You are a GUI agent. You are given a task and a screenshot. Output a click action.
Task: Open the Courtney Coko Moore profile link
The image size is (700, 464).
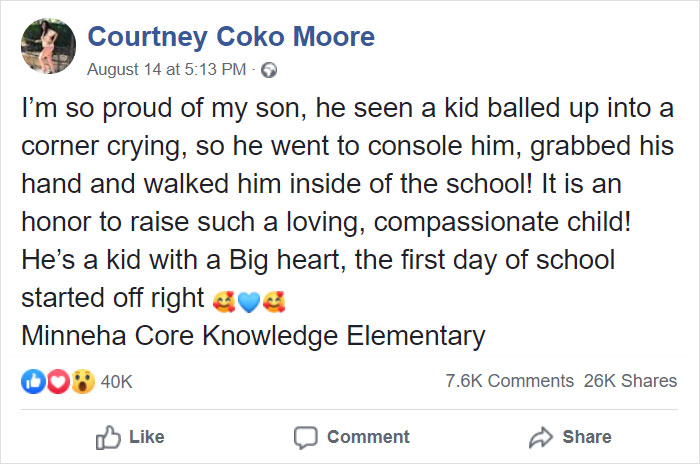[231, 38]
